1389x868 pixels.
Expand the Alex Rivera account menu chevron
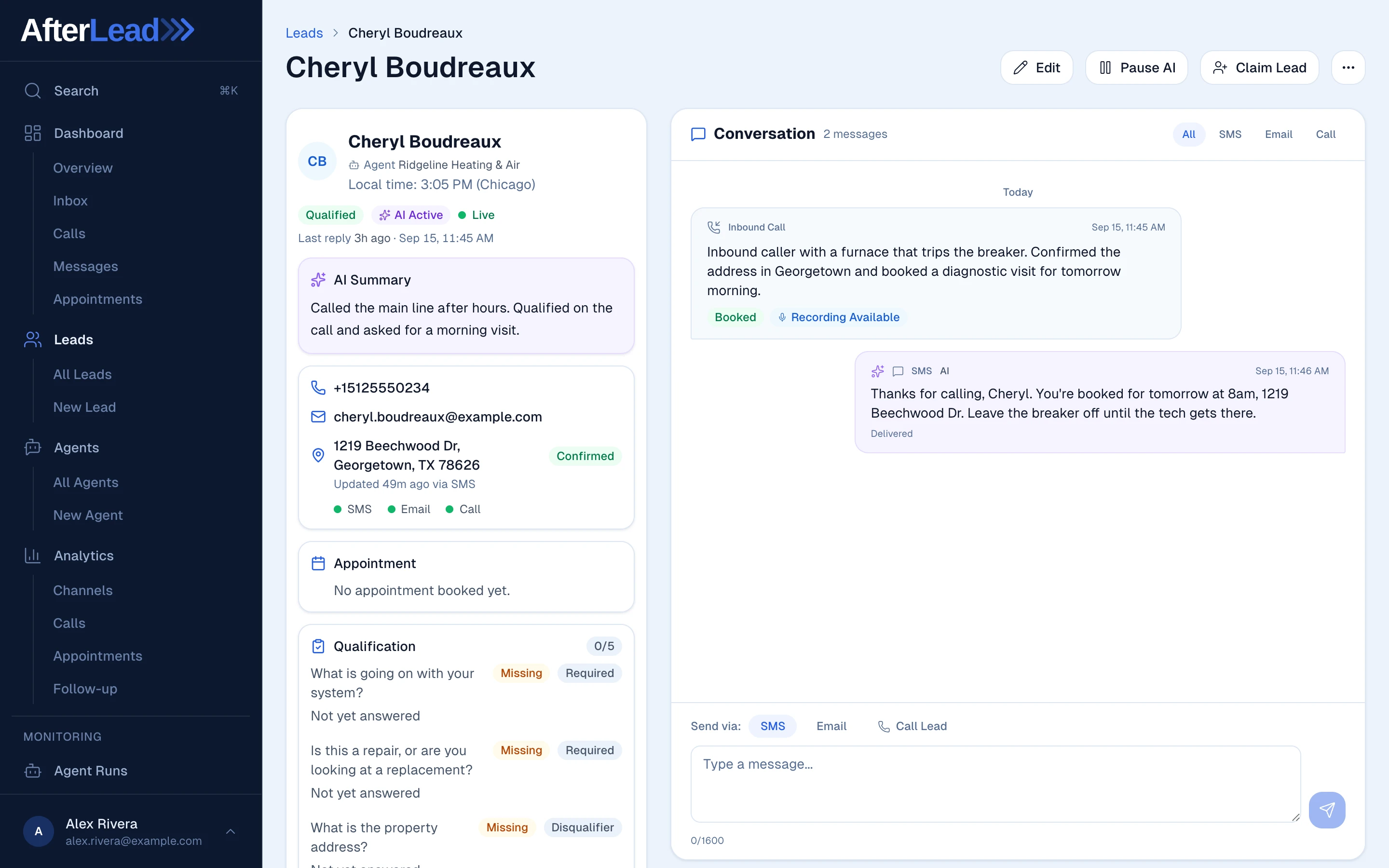[x=231, y=831]
